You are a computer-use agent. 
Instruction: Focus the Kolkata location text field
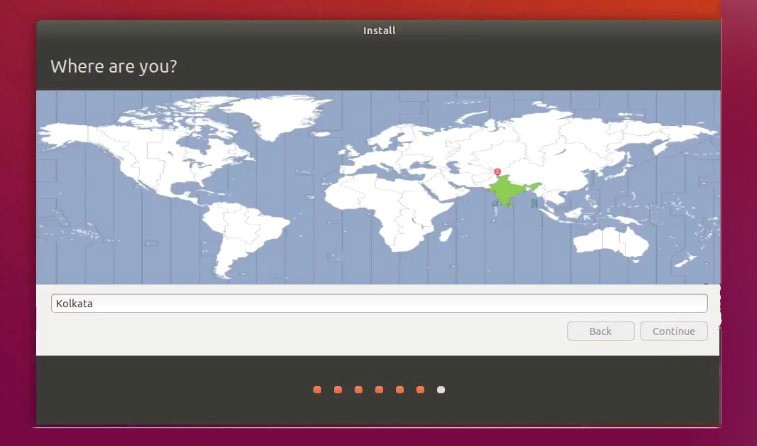(x=379, y=304)
